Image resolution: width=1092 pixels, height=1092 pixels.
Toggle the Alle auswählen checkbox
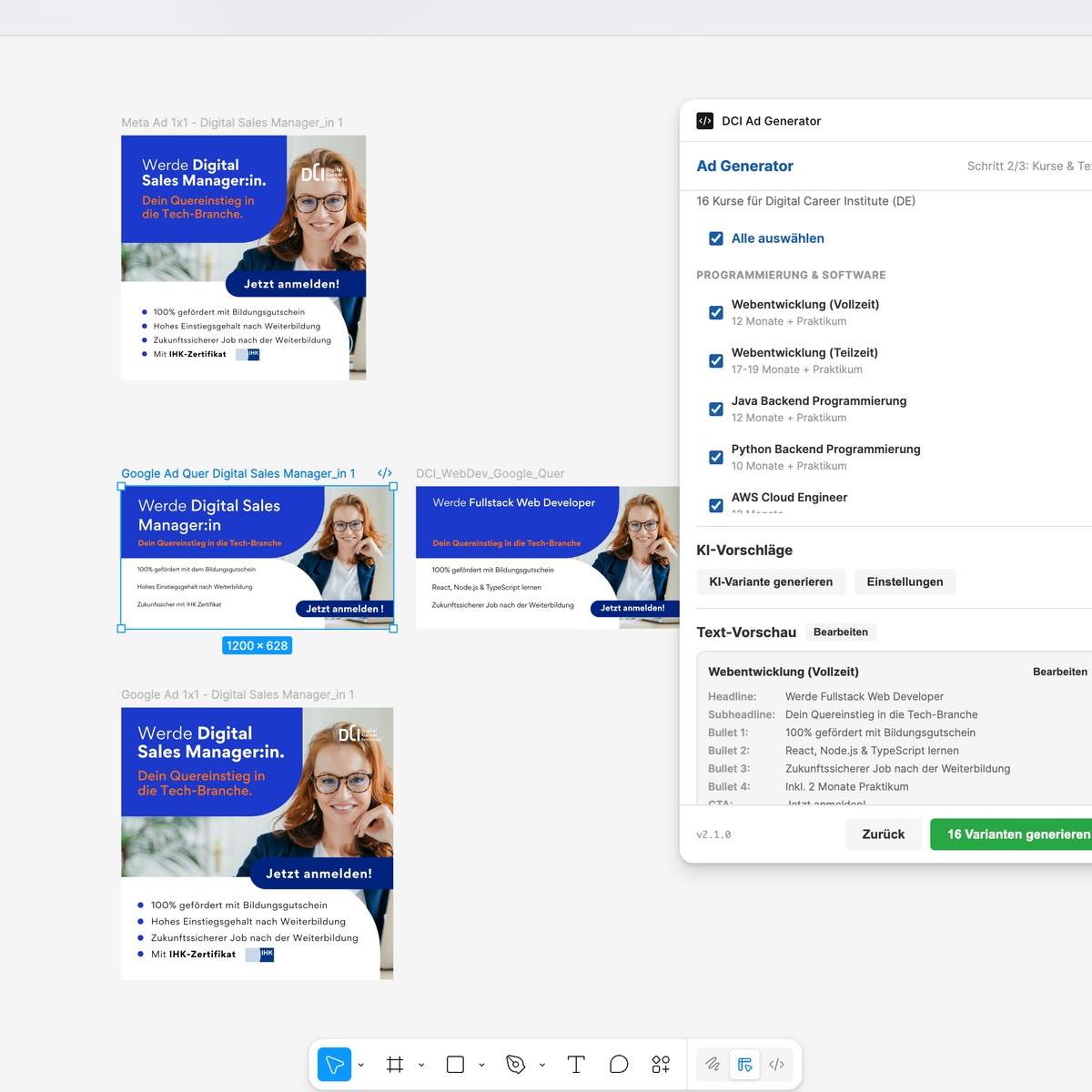(x=716, y=238)
